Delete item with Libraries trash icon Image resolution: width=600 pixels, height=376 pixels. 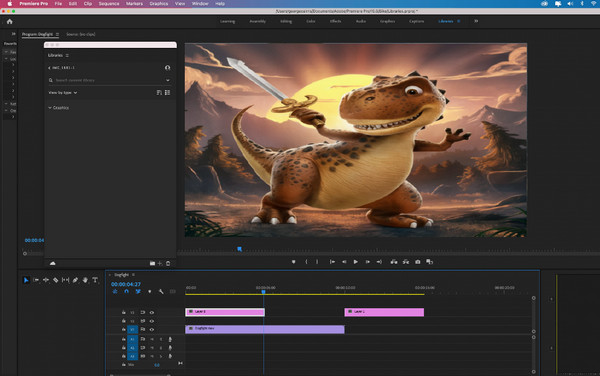[x=168, y=263]
